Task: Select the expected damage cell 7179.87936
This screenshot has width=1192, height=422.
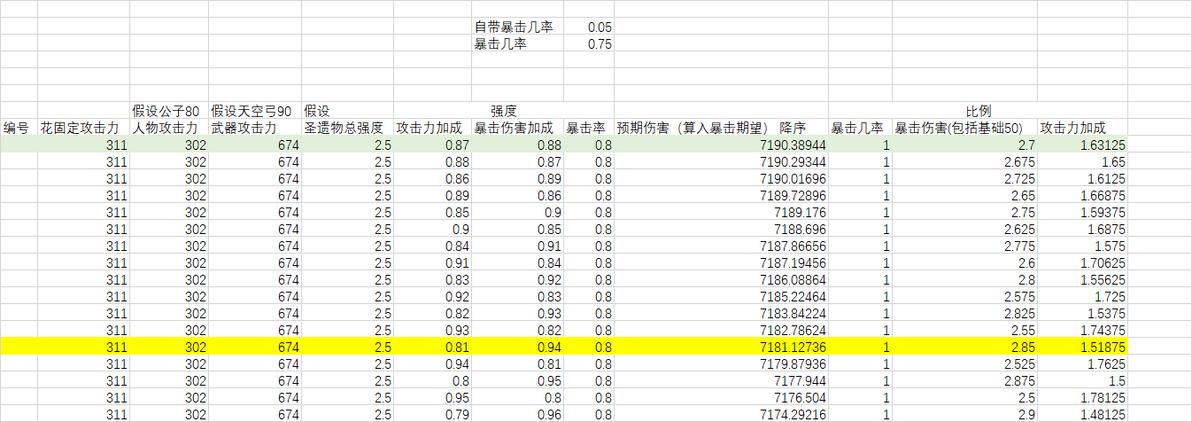Action: click(721, 363)
